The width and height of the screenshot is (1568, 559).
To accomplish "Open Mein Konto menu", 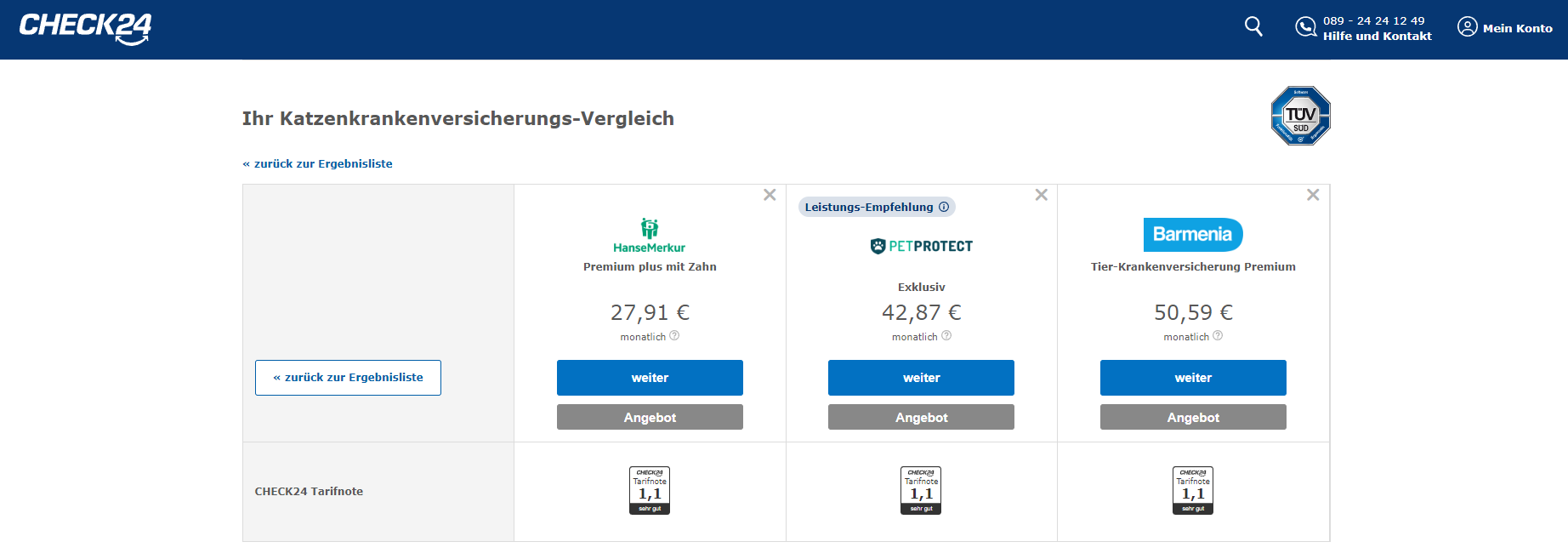I will (1517, 28).
